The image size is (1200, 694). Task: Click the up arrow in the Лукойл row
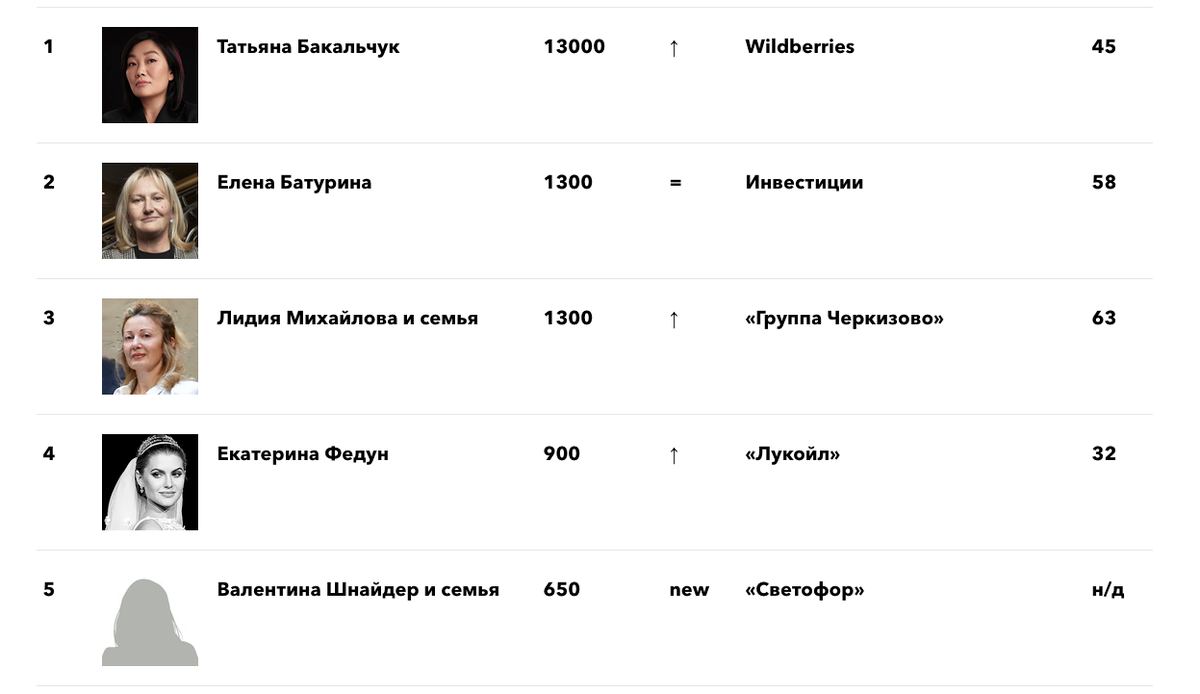pyautogui.click(x=674, y=455)
